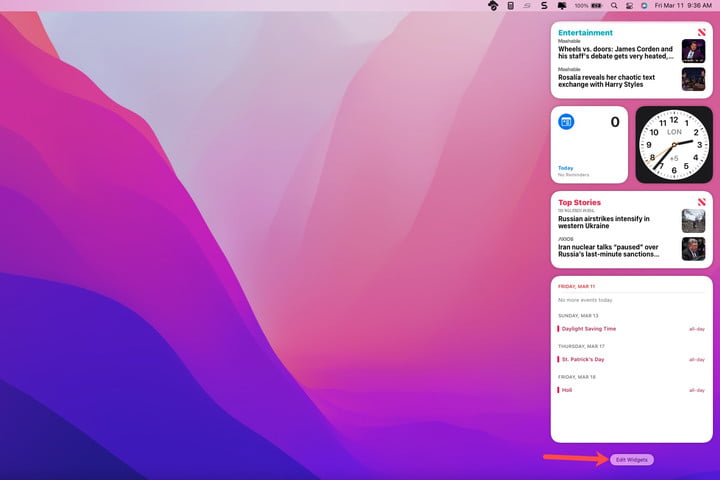Click the date and time in menu bar
Screen dimensions: 720x480
pyautogui.click(x=684, y=6)
